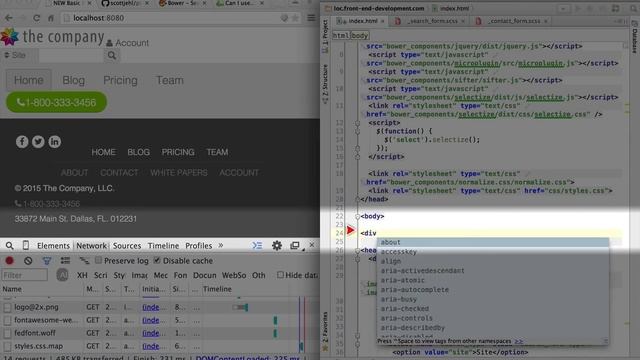Switch to _search_form.scss editor tab
The image size is (640, 360).
[429, 21]
